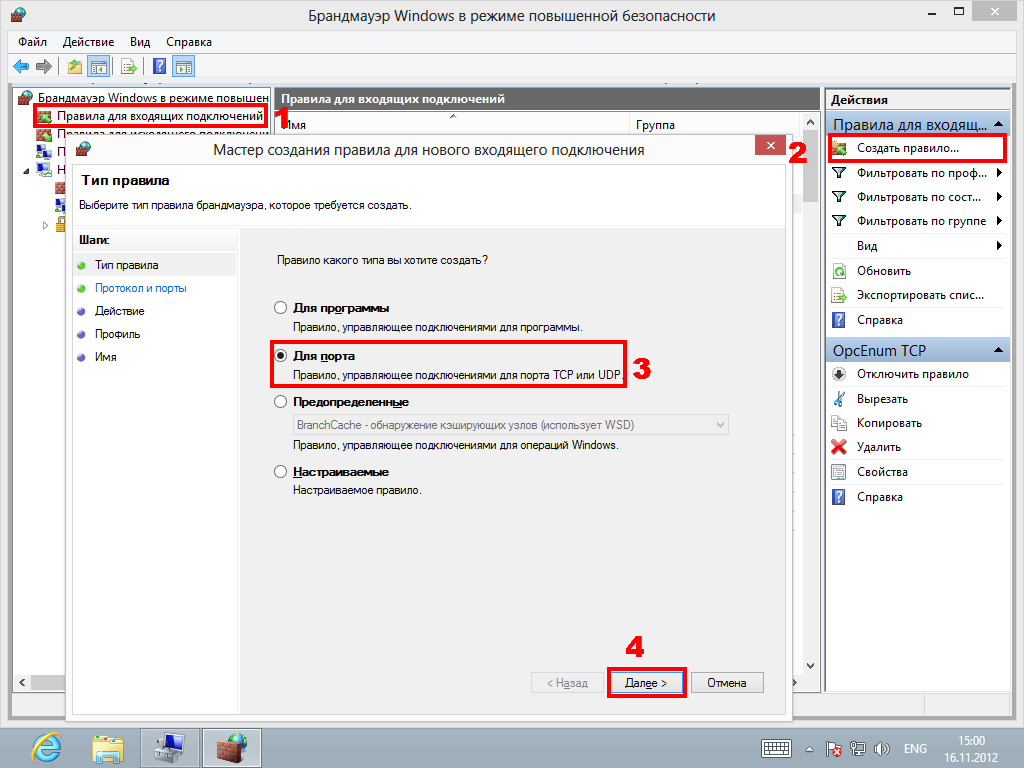Open the 'Действие' menu
1024x768 pixels.
[x=88, y=42]
